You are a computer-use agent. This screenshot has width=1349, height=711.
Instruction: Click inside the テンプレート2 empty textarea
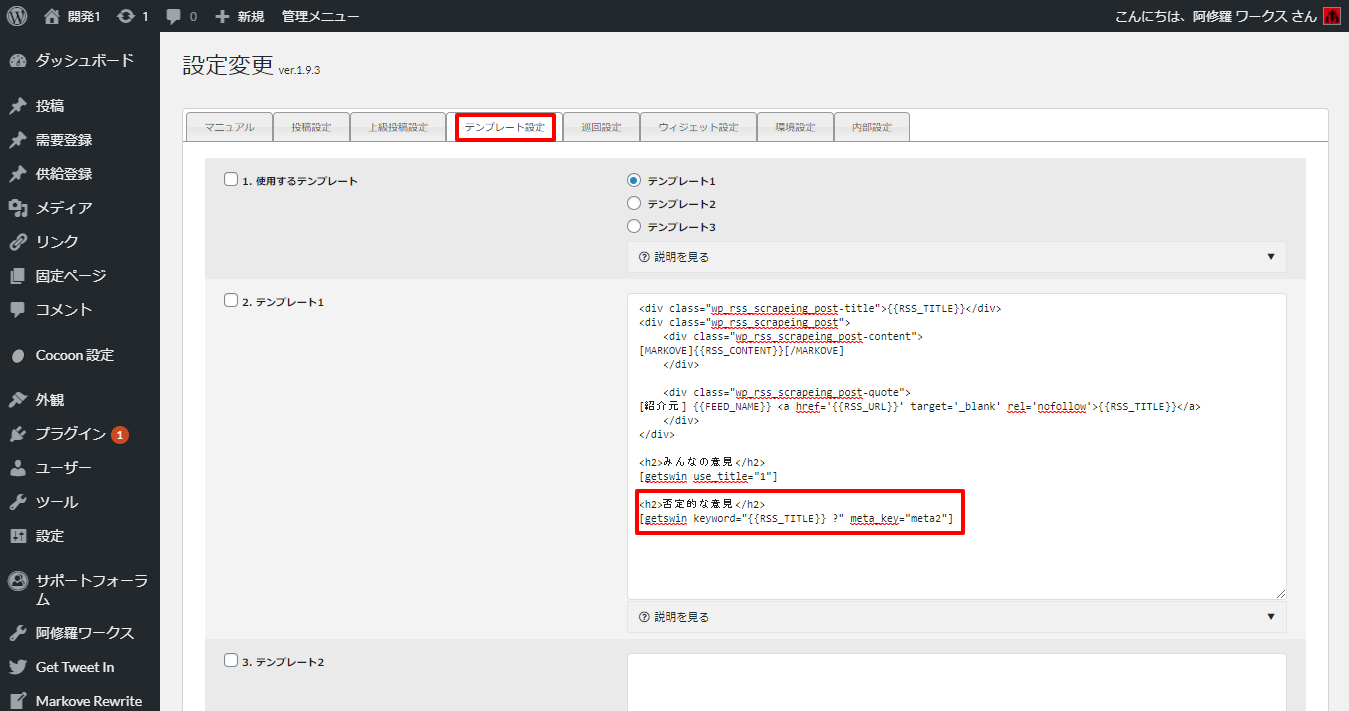(x=956, y=682)
